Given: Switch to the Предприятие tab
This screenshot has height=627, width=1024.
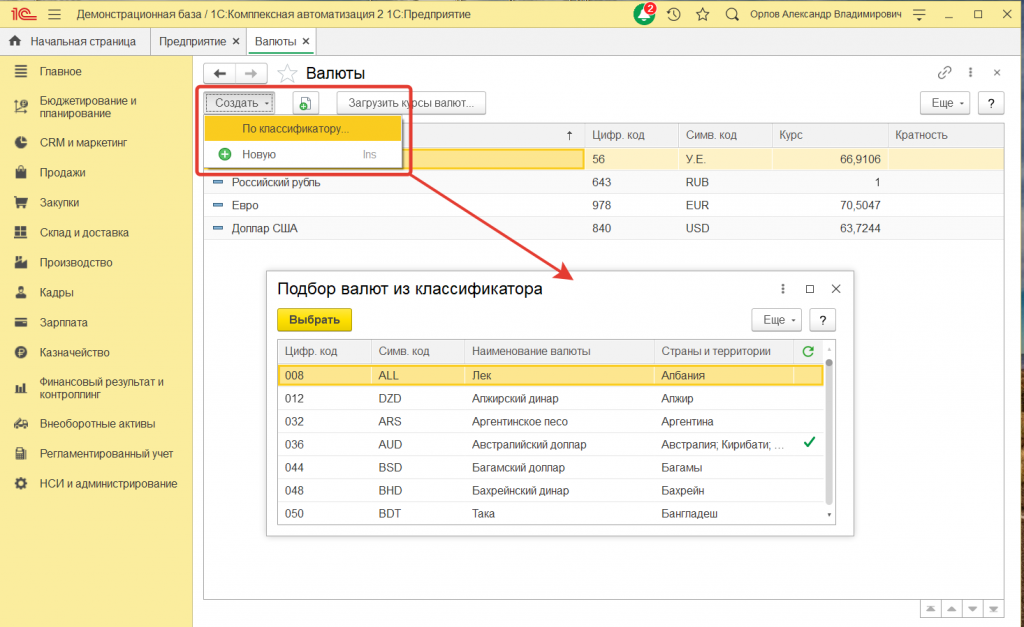Looking at the screenshot, I should [x=193, y=42].
